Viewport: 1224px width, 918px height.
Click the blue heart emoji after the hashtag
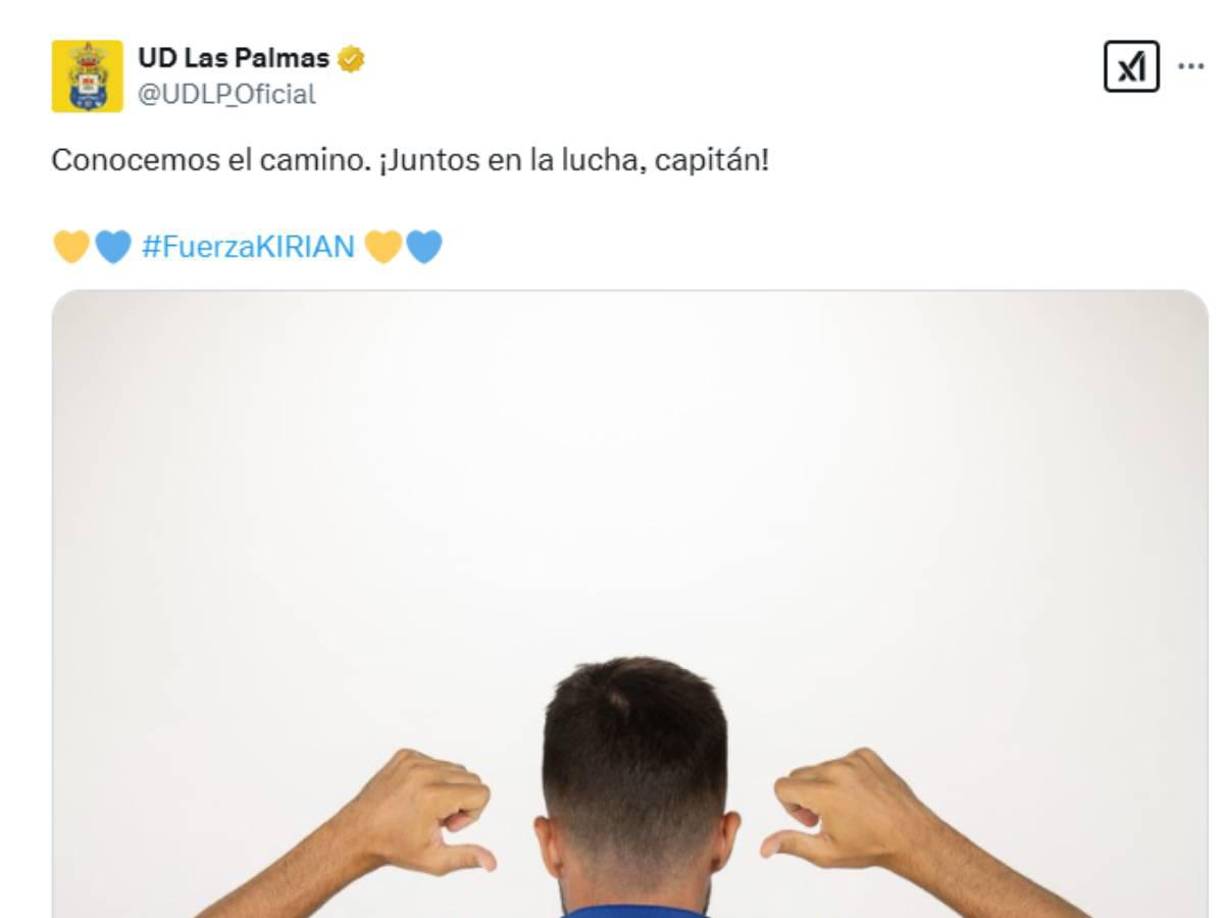pos(424,246)
